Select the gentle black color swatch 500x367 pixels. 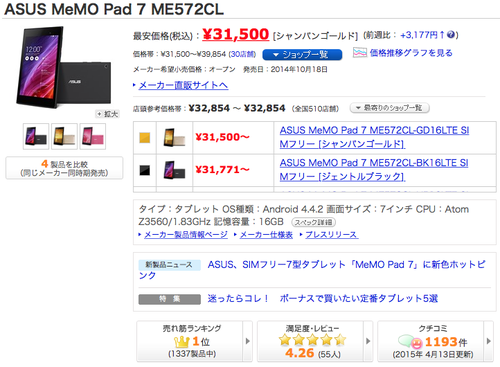144,170
